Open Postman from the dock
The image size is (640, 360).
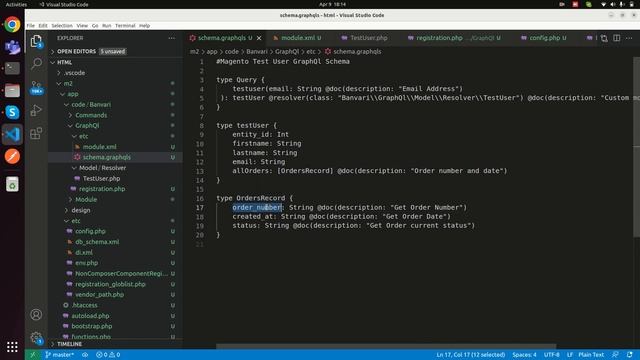coord(12,156)
